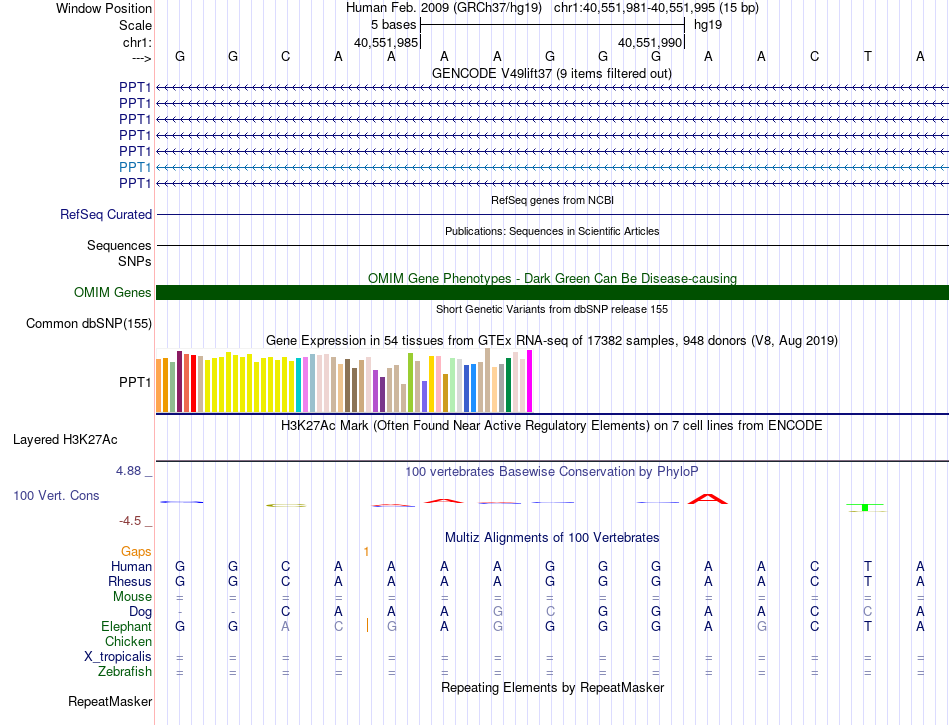The width and height of the screenshot is (950, 725).
Task: Click the large red A in the PhyloP logo
Action: click(708, 499)
